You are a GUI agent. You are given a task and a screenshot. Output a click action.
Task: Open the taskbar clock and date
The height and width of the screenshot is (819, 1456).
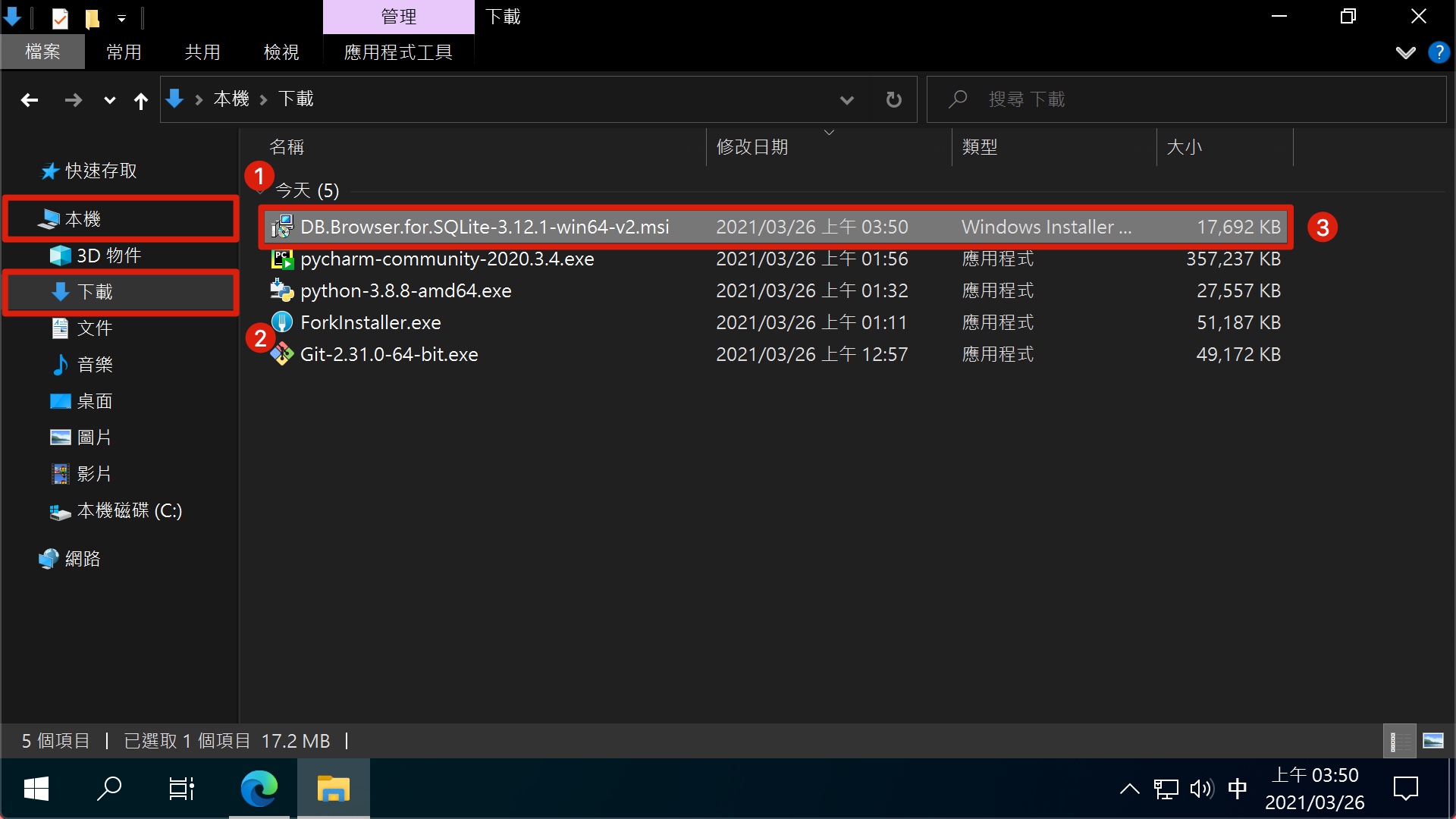pyautogui.click(x=1315, y=789)
